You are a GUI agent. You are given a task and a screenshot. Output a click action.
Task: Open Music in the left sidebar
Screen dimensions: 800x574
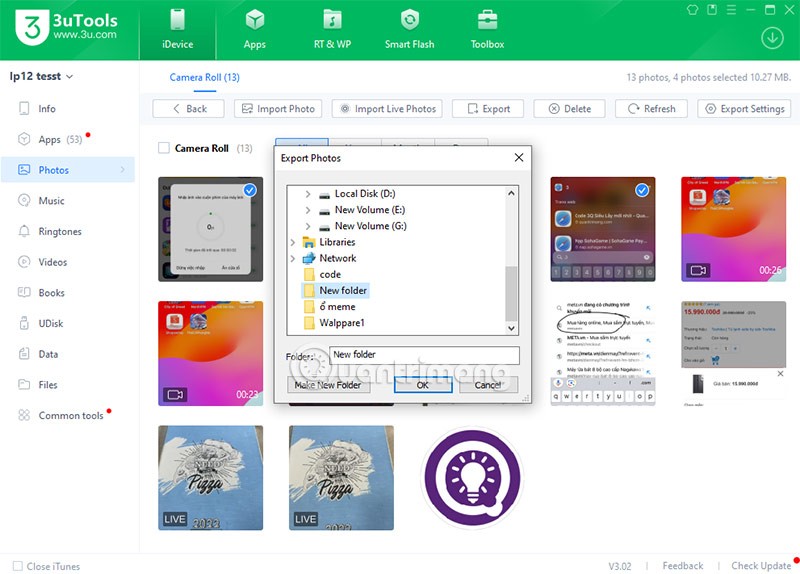coord(51,201)
